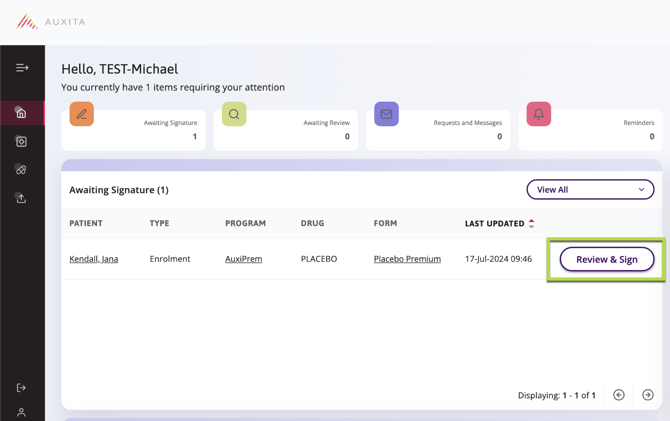
Task: Open patient link Kendall, Jana
Action: (94, 259)
